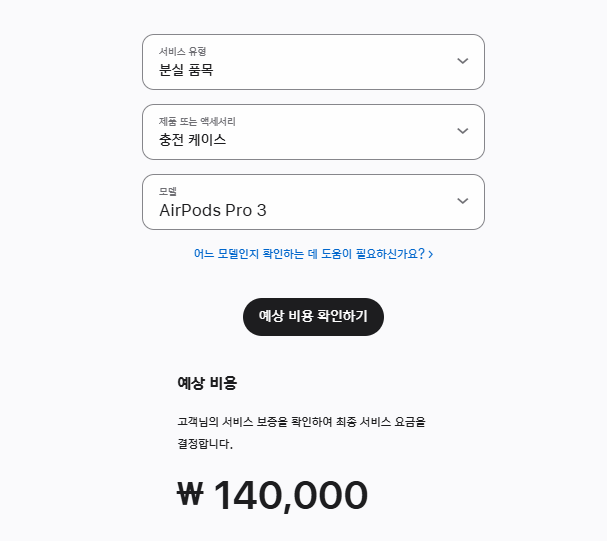Click the 분실 품목 selected value
This screenshot has width=607, height=541.
point(186,70)
